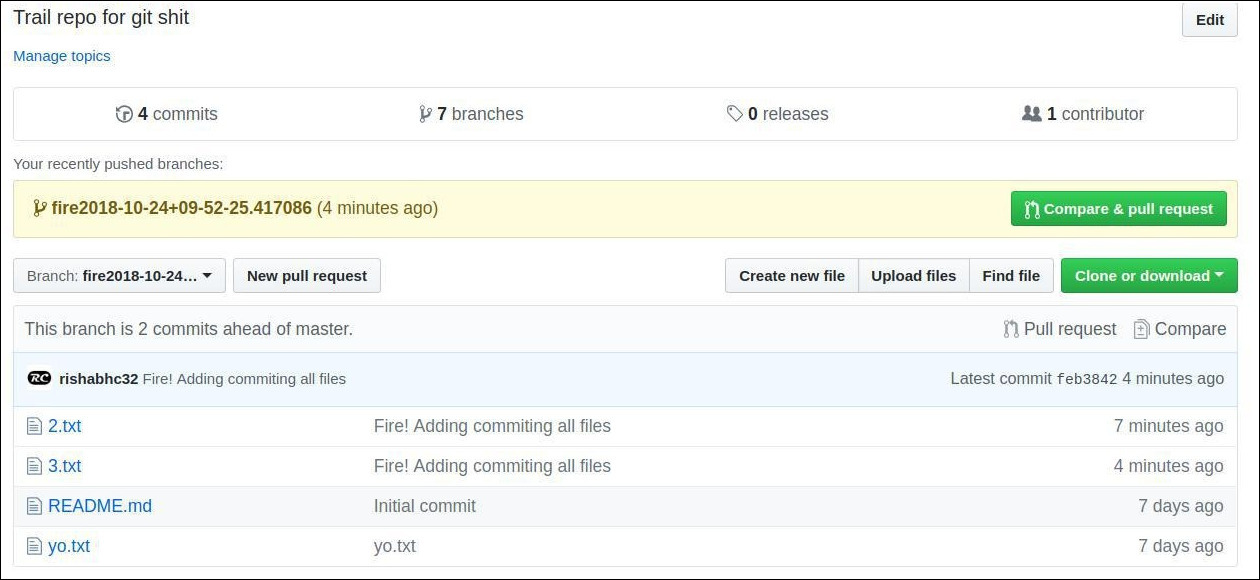Click the commits history clock icon

coord(124,114)
